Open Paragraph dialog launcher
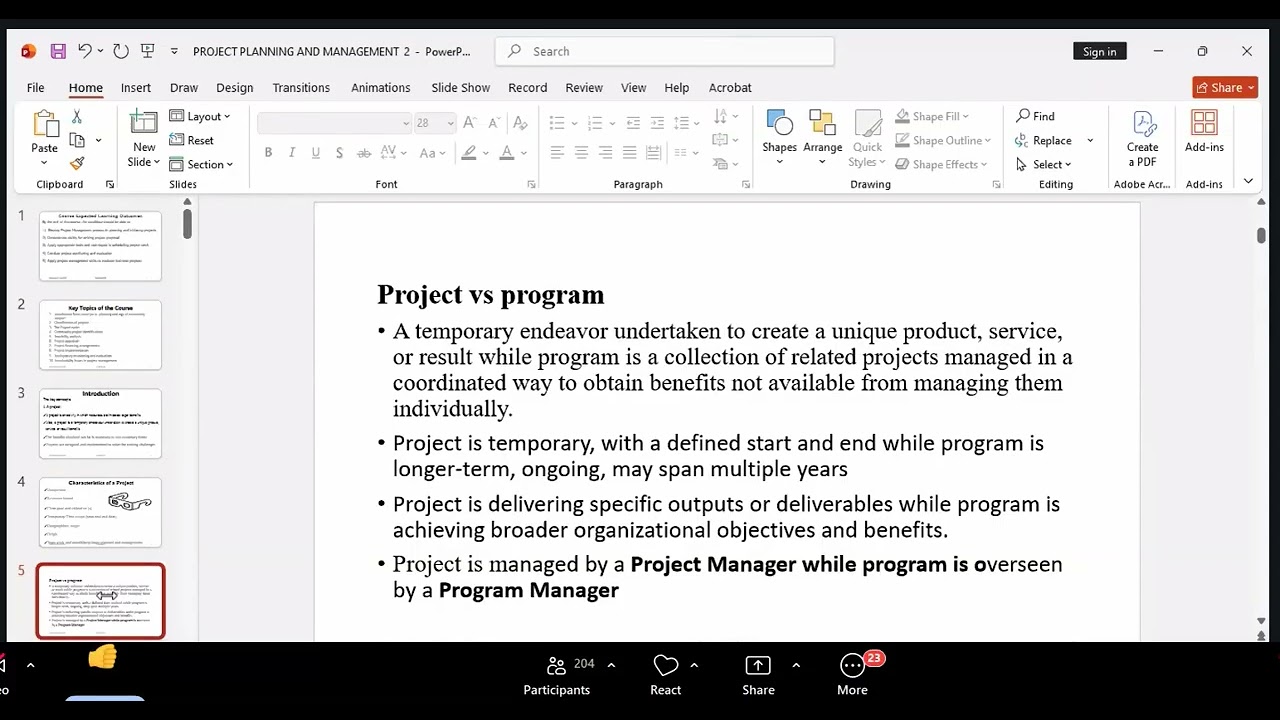Screen dimensions: 1280x720 point(746,185)
